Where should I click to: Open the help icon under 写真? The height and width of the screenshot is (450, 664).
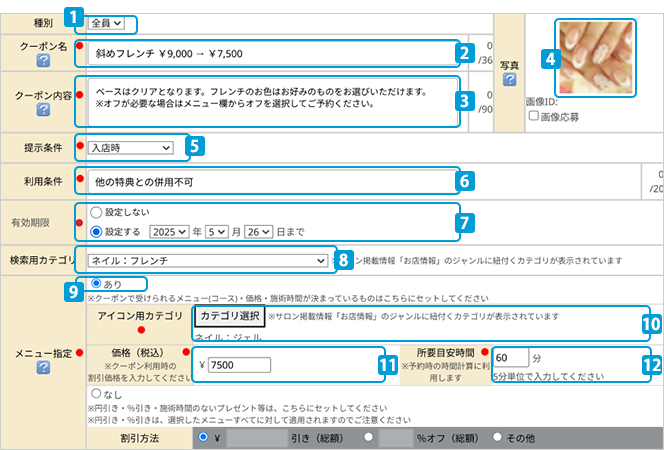tap(510, 79)
